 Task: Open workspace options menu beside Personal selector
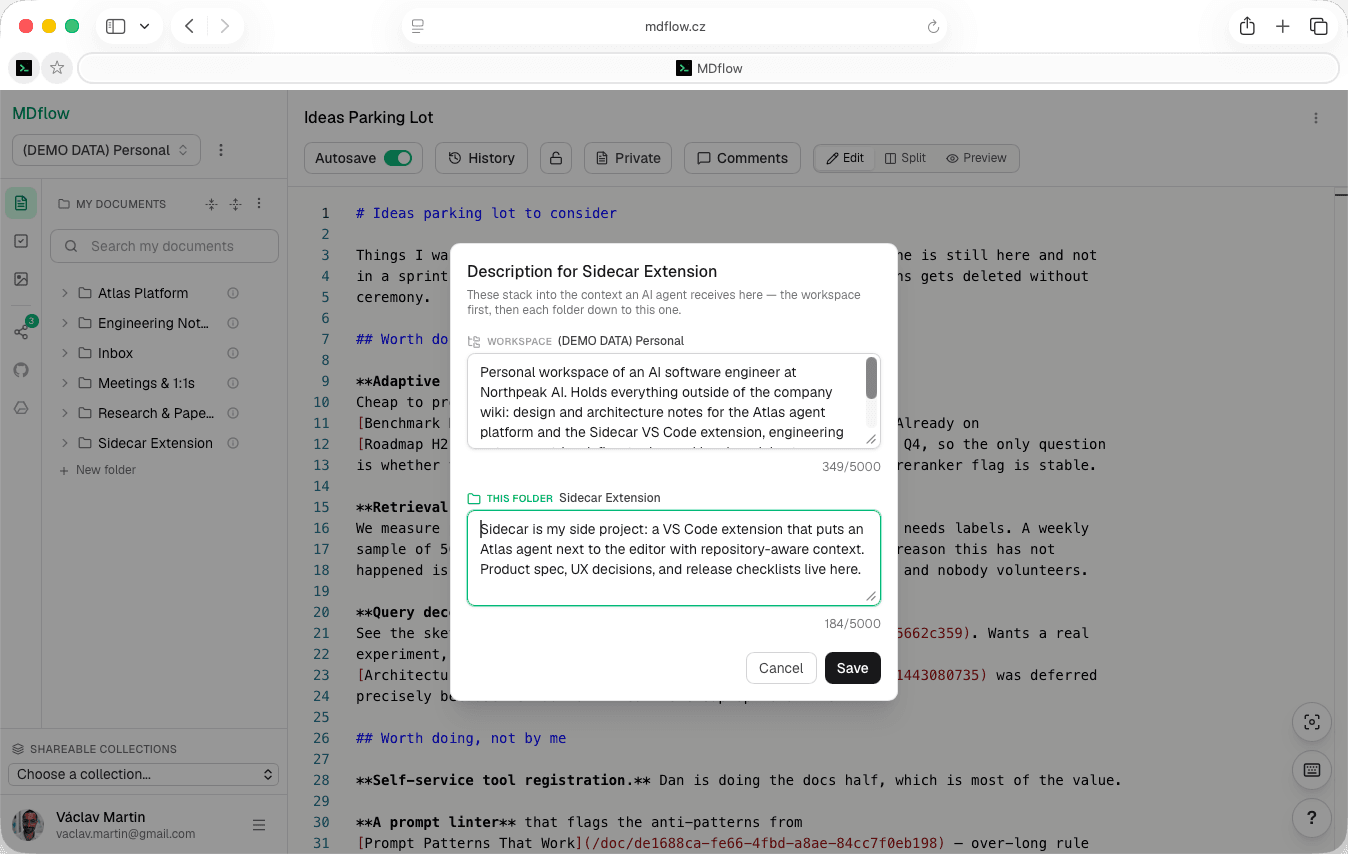[x=221, y=150]
